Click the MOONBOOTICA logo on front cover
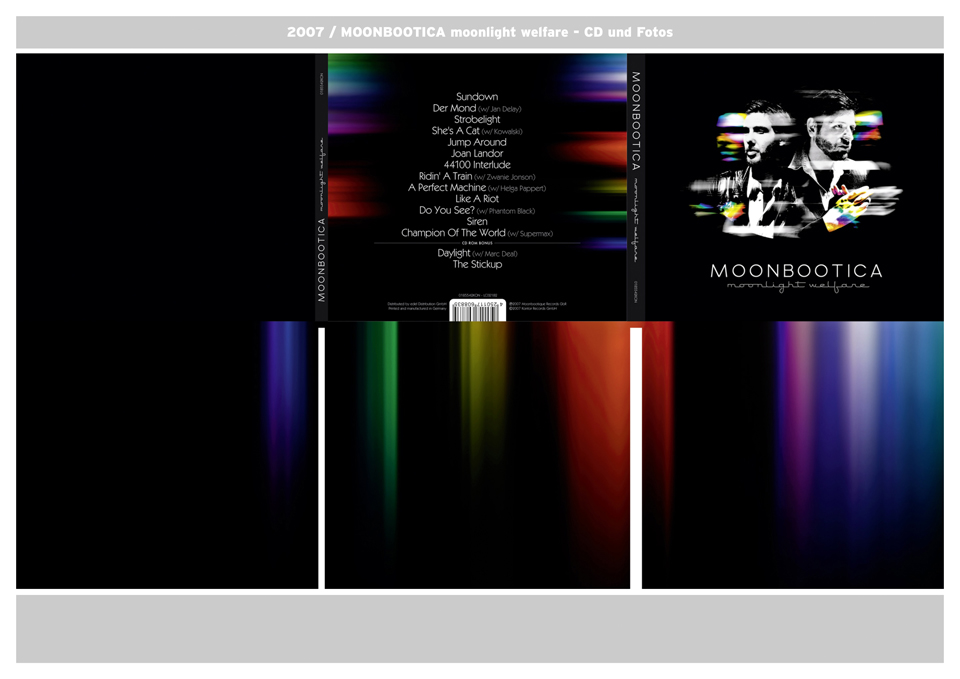The image size is (960, 679). click(796, 271)
